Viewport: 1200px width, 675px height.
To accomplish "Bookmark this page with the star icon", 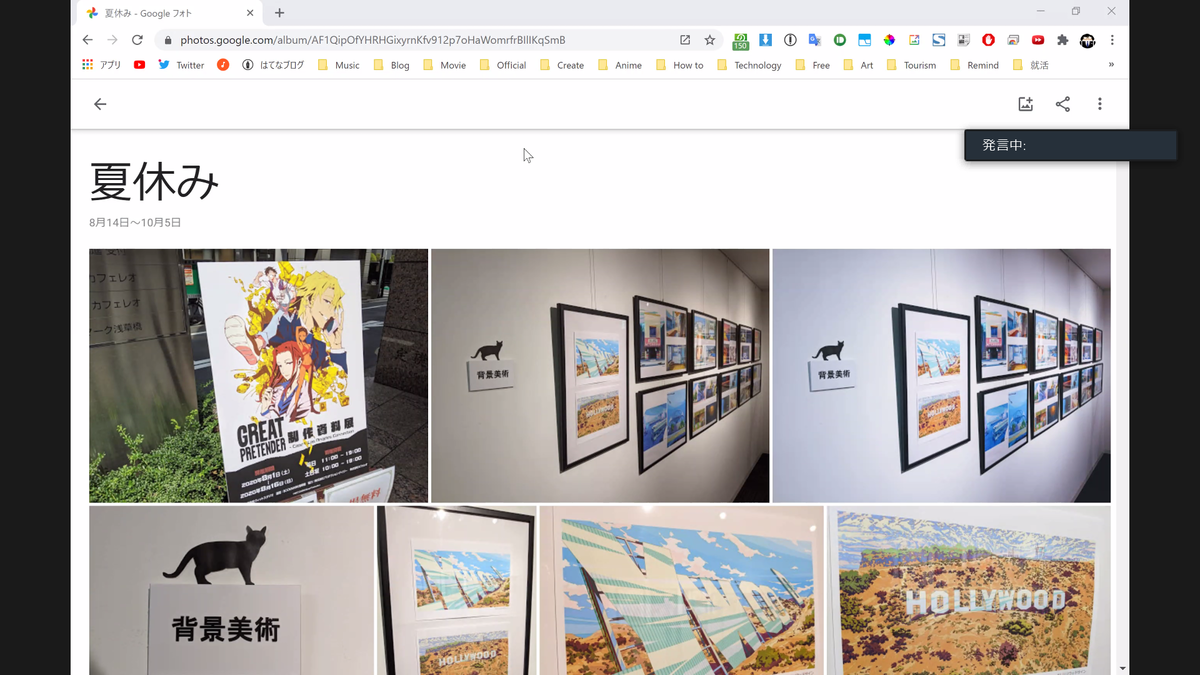I will pyautogui.click(x=710, y=40).
